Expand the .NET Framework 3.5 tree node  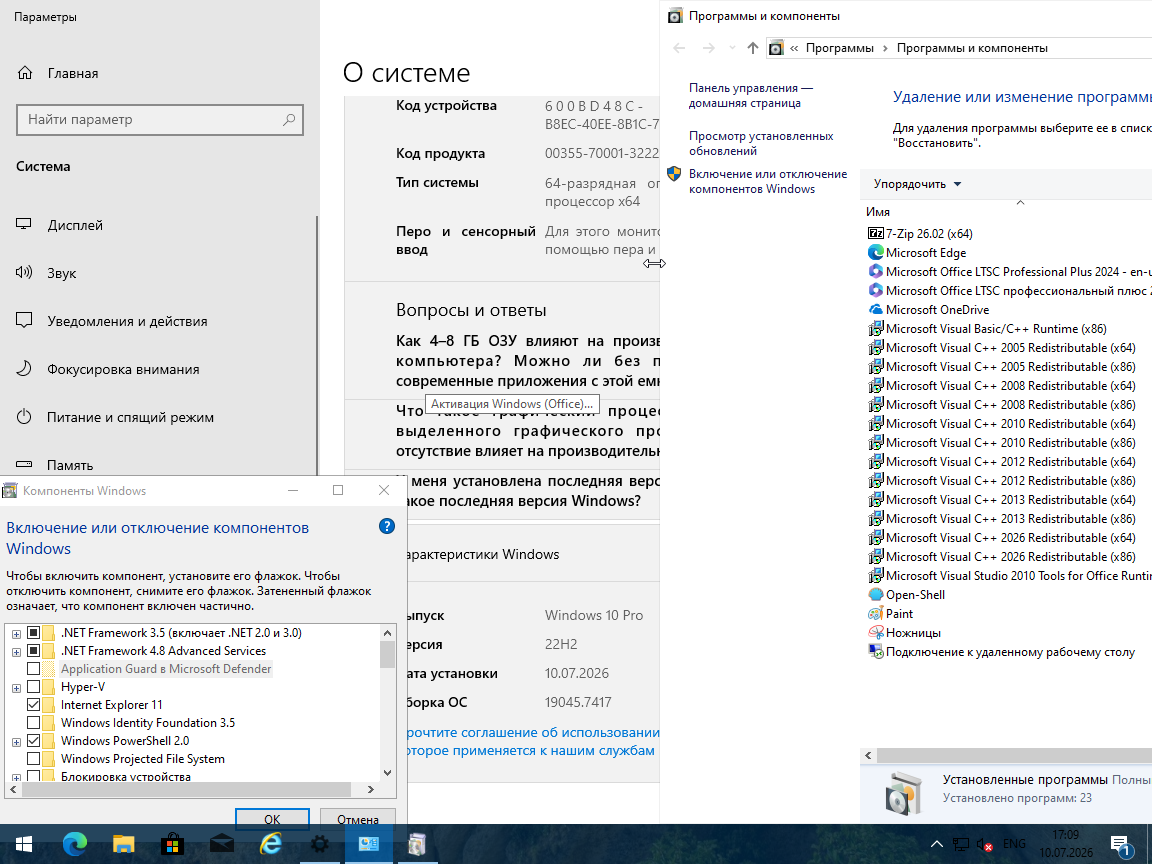tap(16, 633)
